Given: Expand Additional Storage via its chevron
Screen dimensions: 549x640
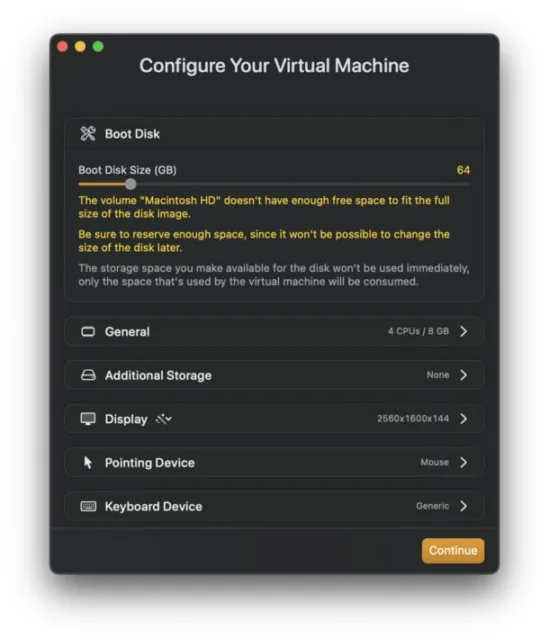Looking at the screenshot, I should 463,375.
